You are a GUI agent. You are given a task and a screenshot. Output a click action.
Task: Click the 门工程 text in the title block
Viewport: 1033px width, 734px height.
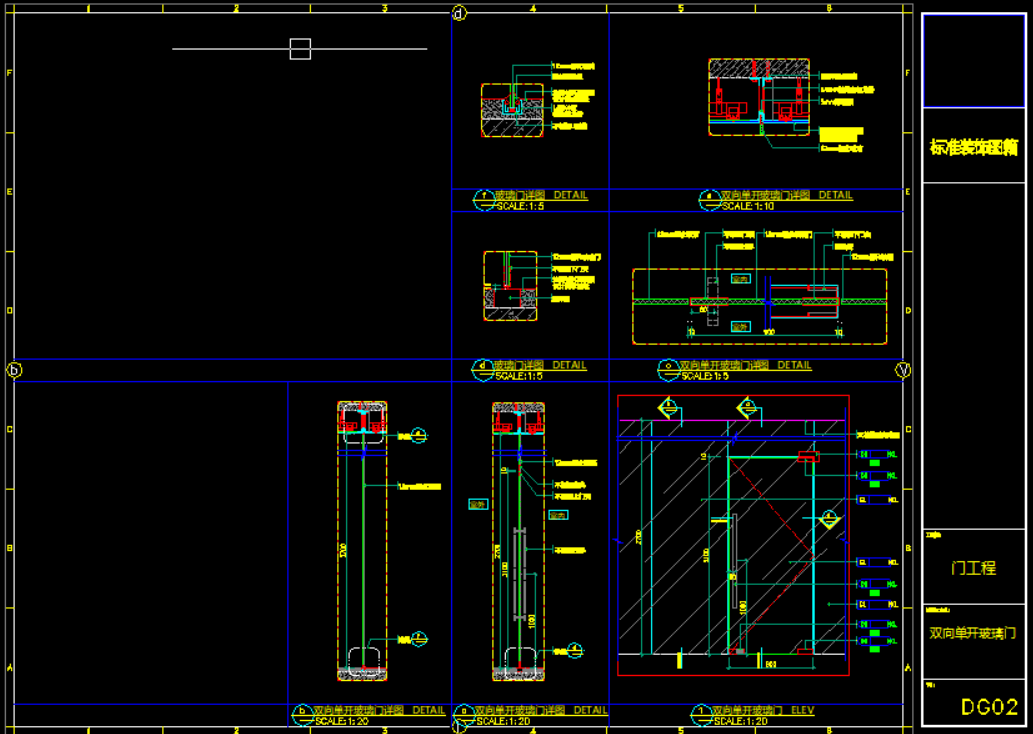pyautogui.click(x=973, y=567)
